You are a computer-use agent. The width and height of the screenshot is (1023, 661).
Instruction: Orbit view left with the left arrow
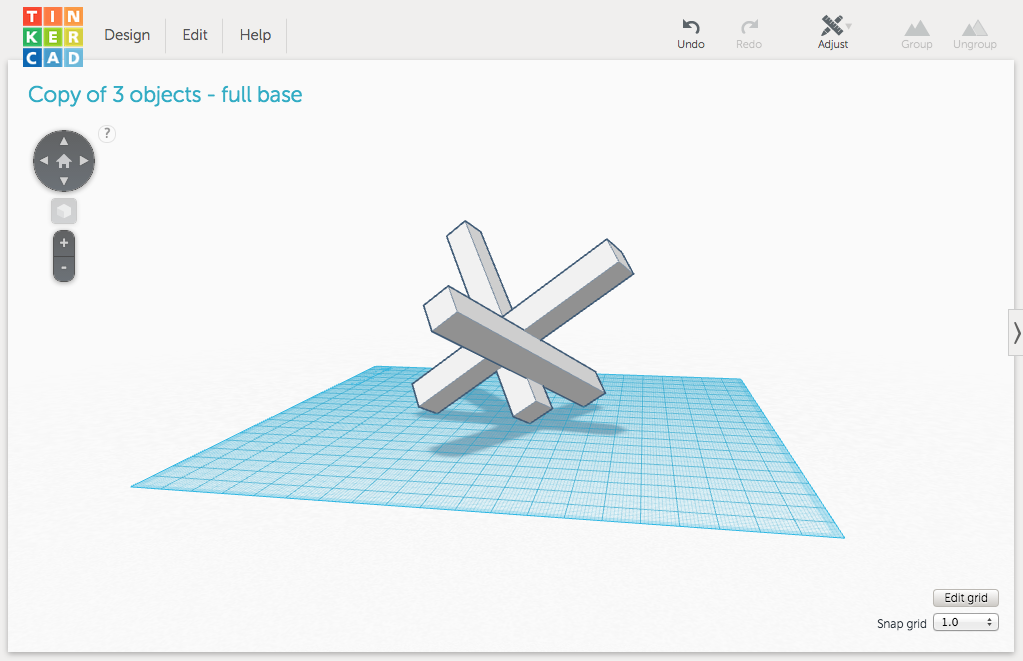point(44,161)
